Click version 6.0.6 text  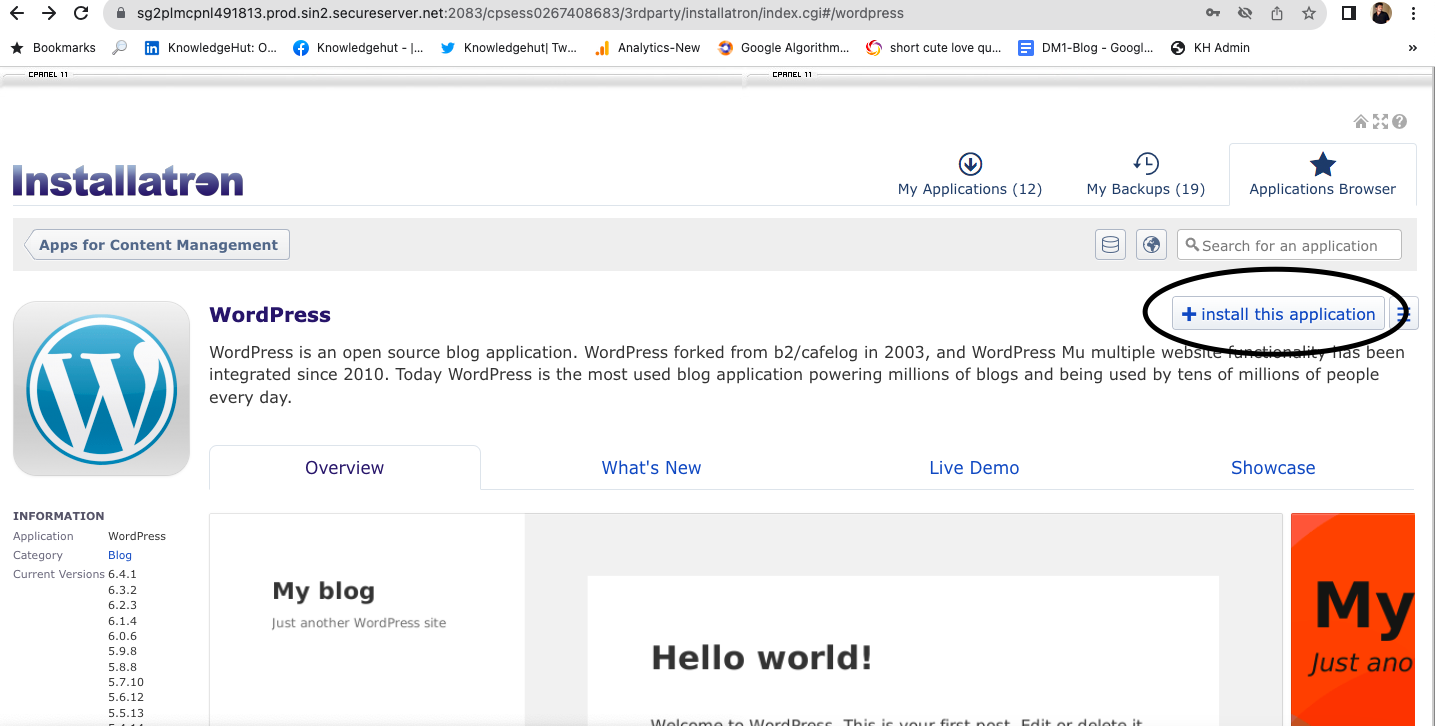(x=122, y=636)
